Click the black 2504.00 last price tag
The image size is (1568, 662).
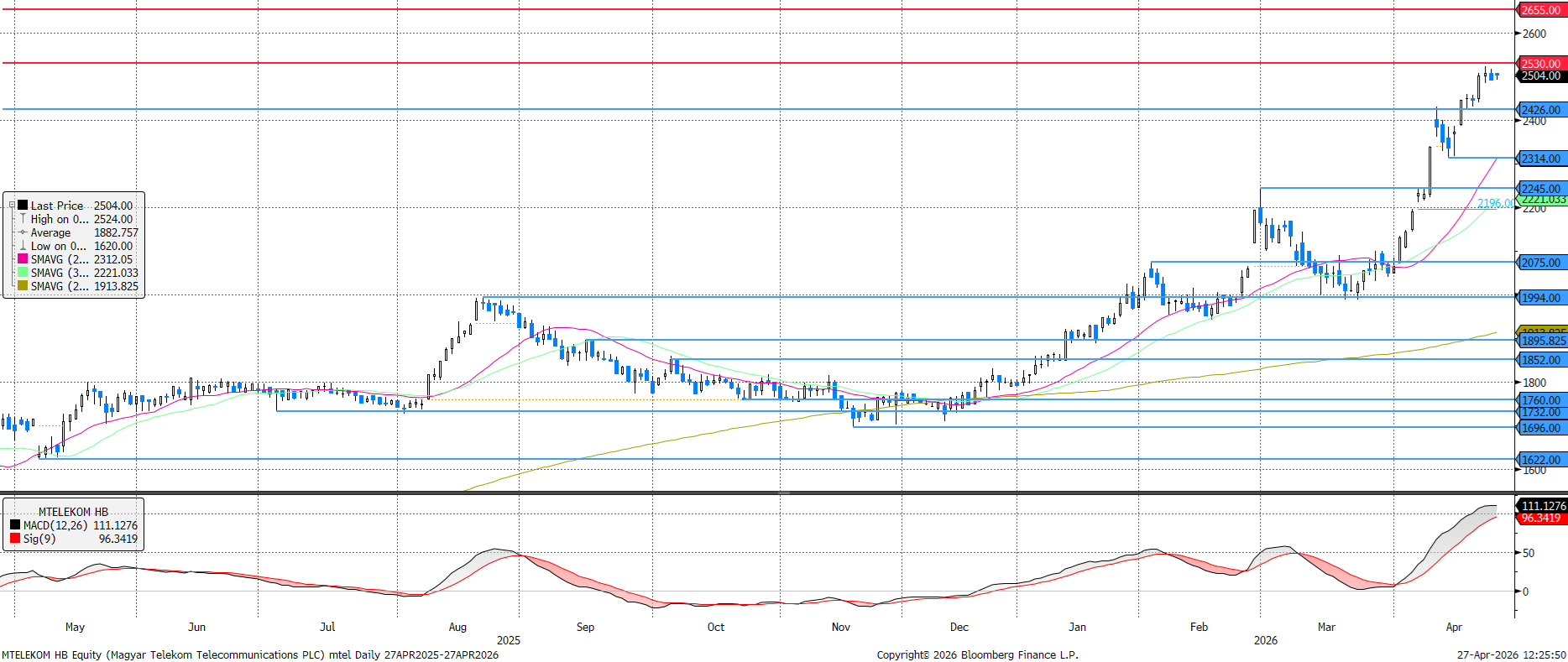(x=1541, y=76)
